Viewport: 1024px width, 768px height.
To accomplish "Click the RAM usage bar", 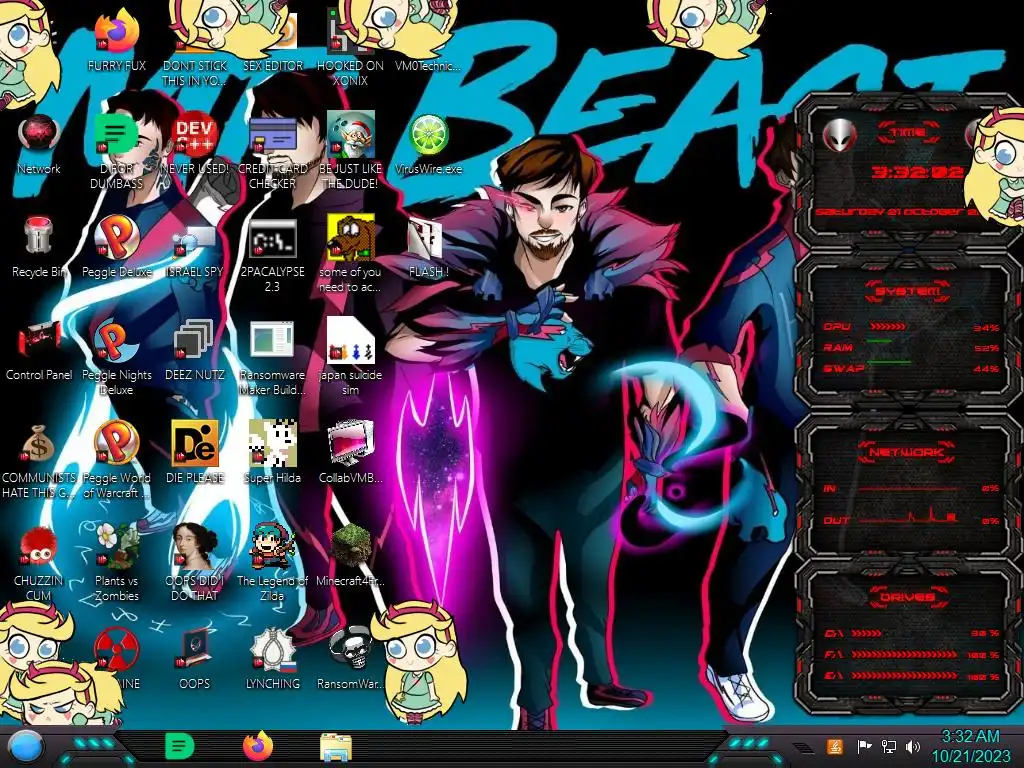I will pos(879,341).
